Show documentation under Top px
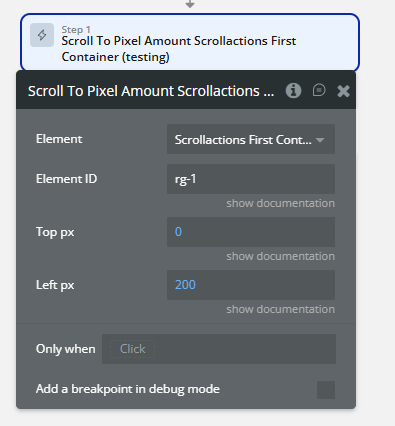395x426 pixels. click(x=280, y=256)
